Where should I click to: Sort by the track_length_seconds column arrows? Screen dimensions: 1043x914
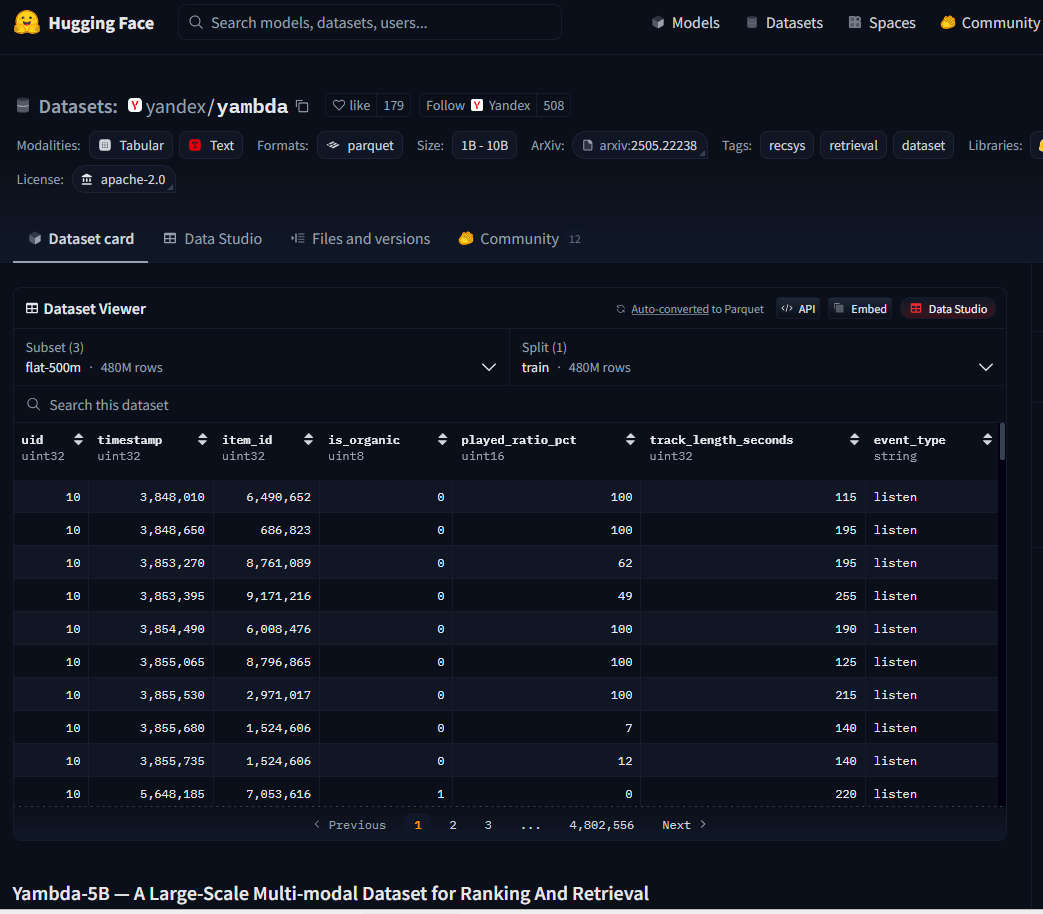854,439
